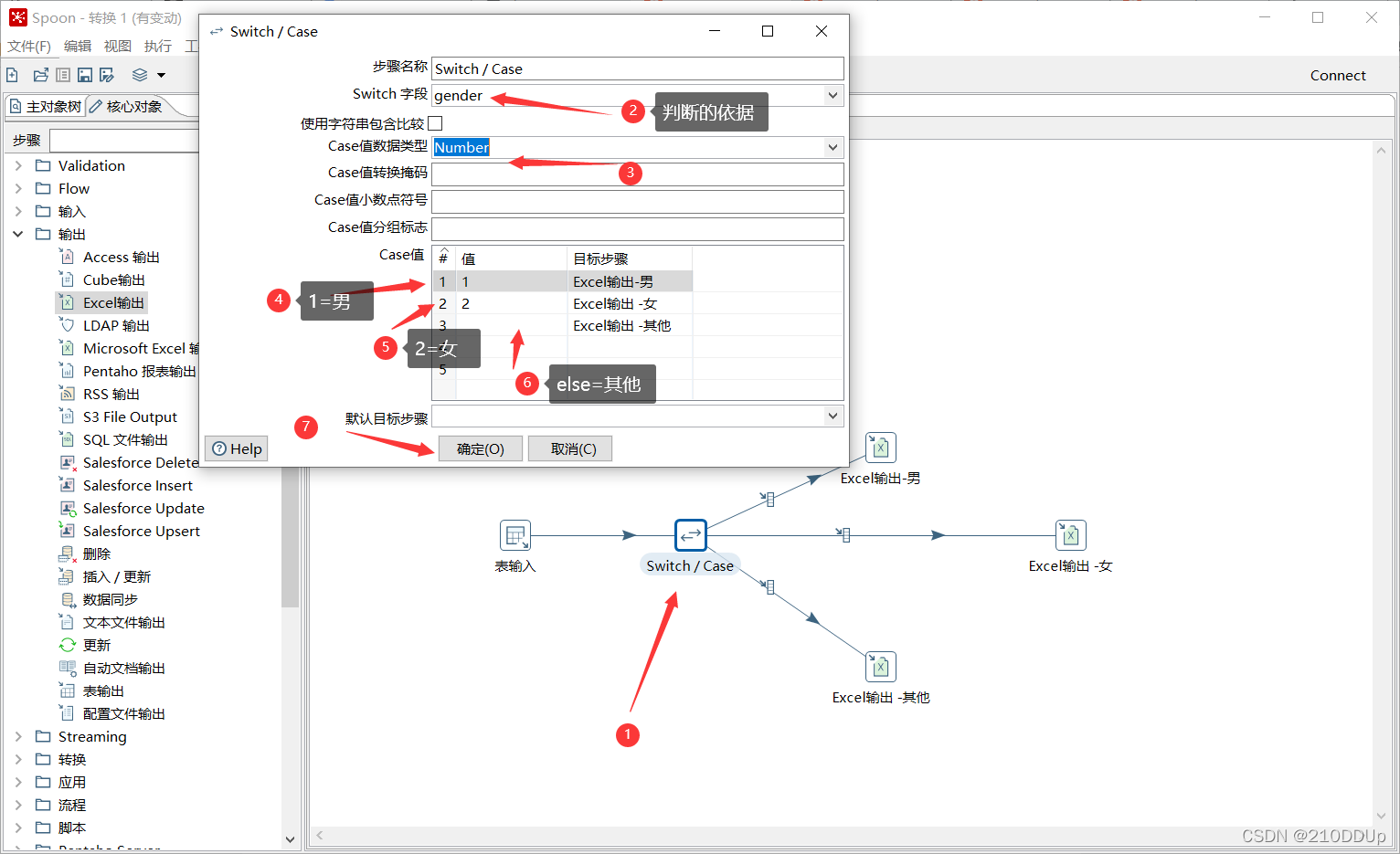Screen dimensions: 1400x854
Task: Click the Help button in the dialog
Action: click(236, 448)
